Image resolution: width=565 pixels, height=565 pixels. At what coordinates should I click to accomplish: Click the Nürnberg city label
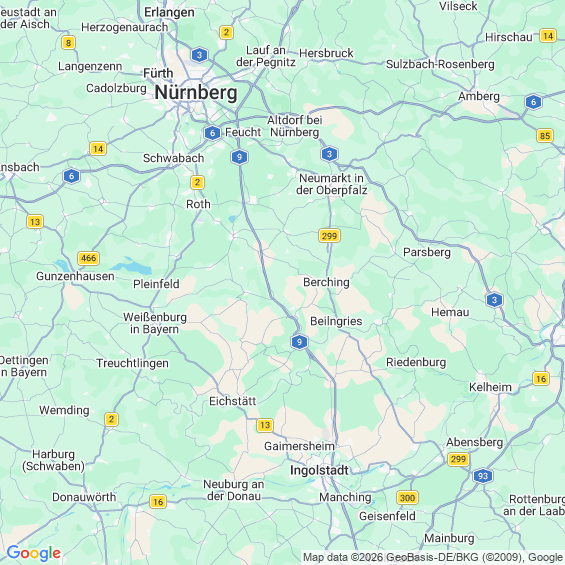tap(196, 93)
